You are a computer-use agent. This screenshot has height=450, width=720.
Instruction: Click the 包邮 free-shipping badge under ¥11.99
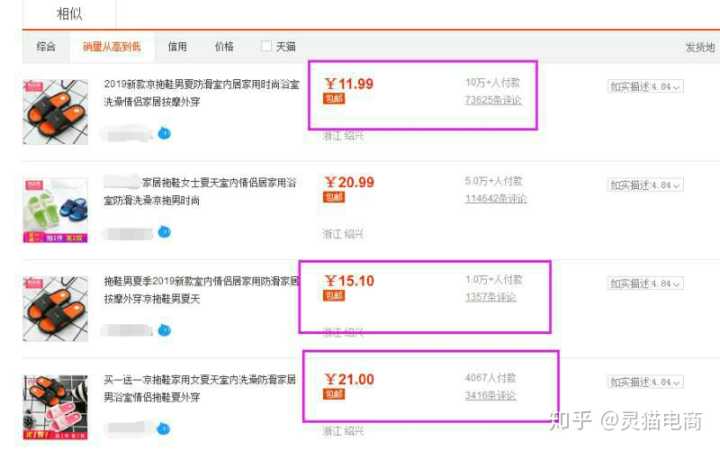pyautogui.click(x=334, y=99)
